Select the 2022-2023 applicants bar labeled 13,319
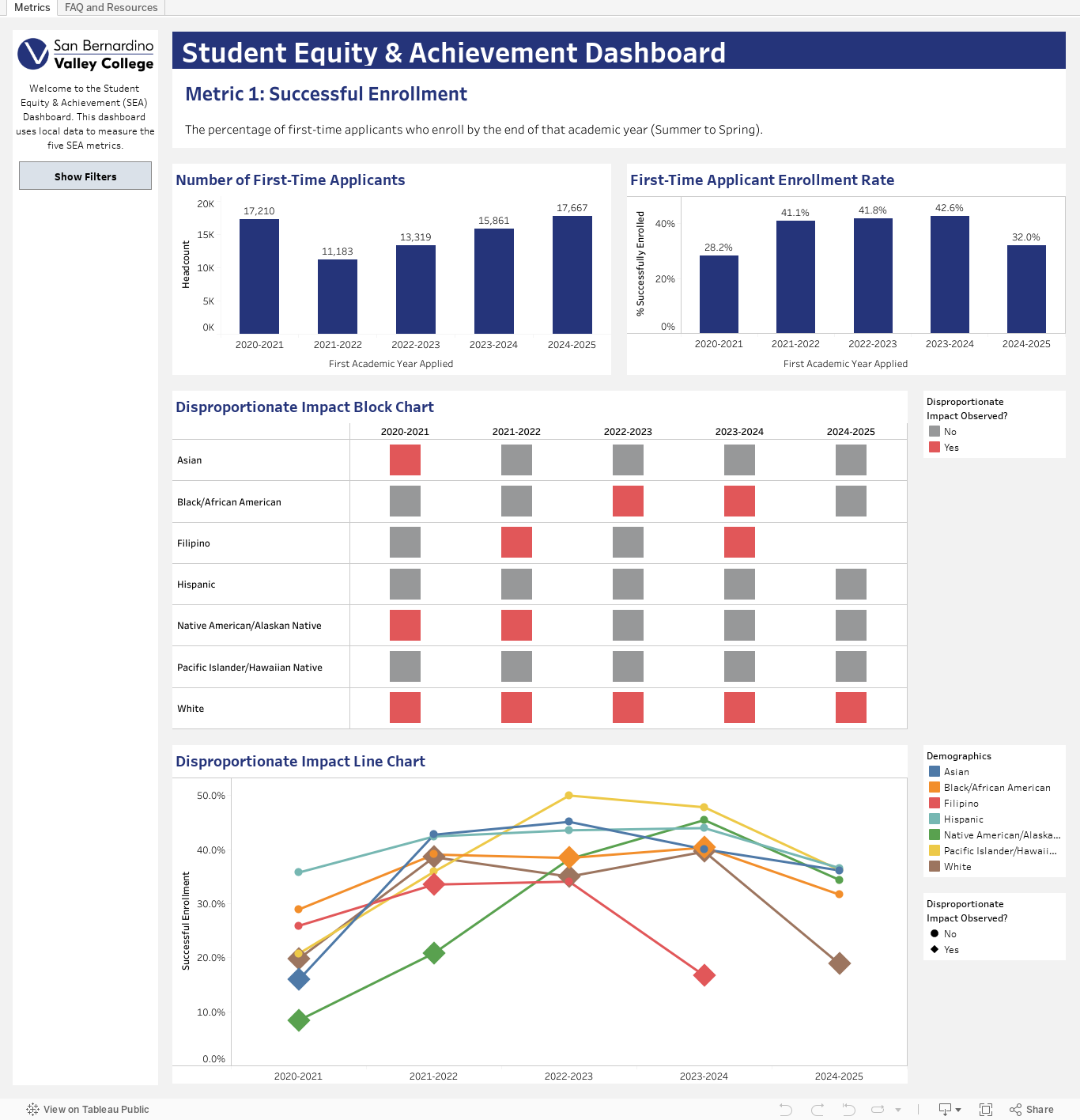This screenshot has width=1080, height=1120. pos(416,289)
